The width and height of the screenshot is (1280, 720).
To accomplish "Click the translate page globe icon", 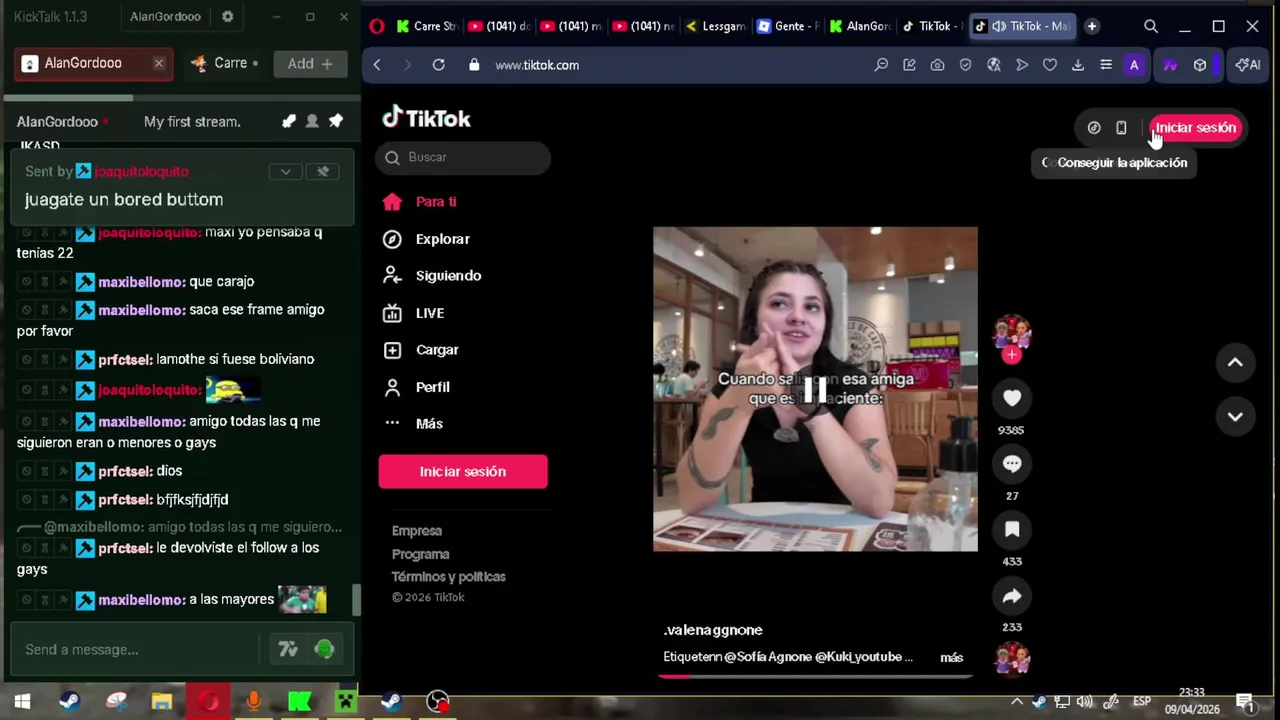I will (993, 65).
